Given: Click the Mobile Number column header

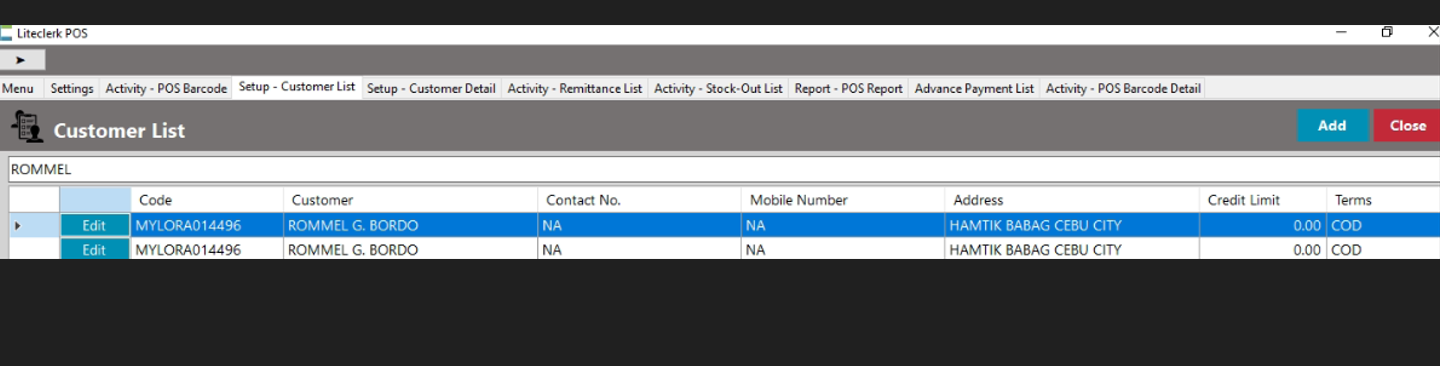Looking at the screenshot, I should [843, 200].
